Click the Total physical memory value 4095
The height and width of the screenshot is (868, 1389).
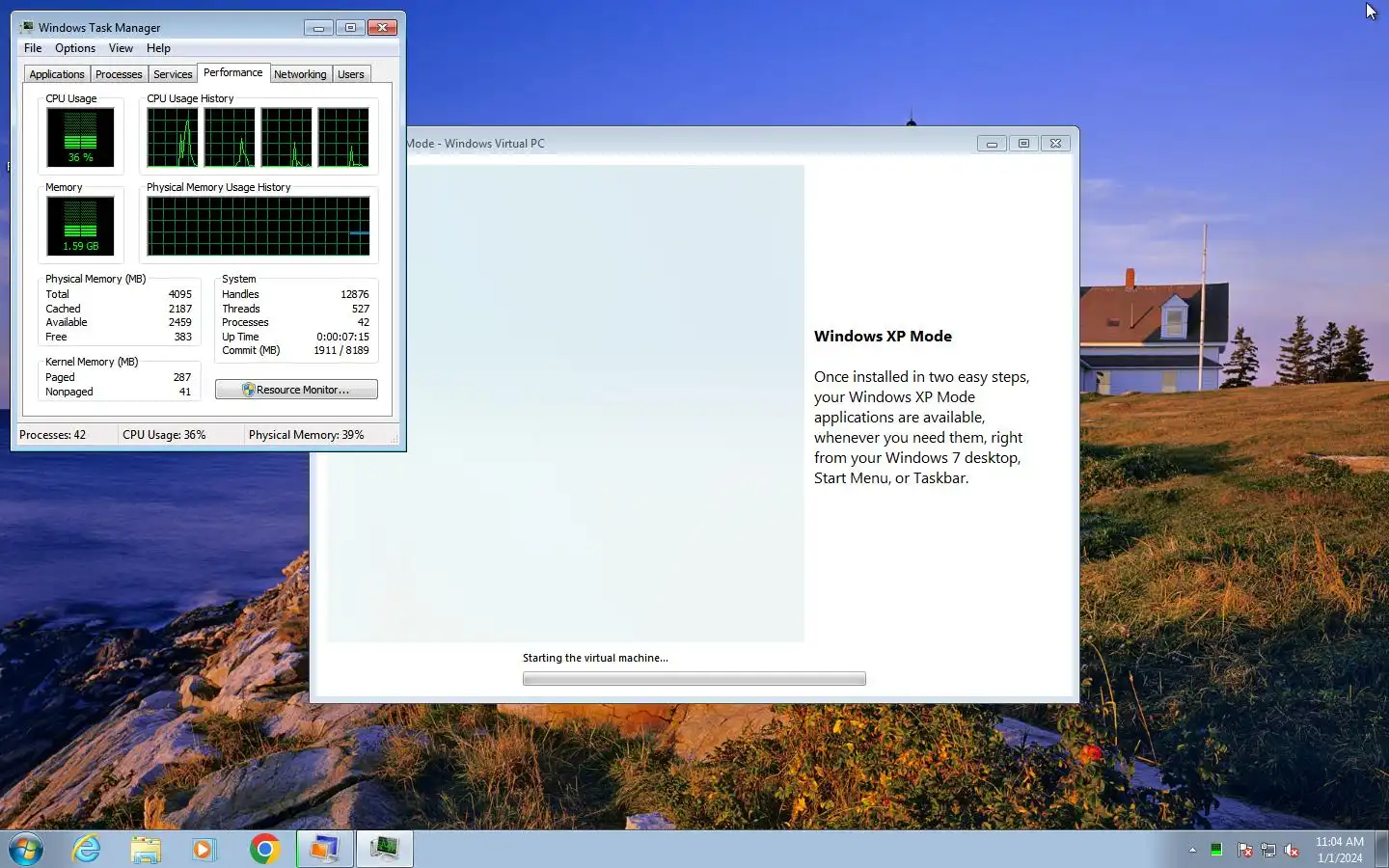[x=180, y=294]
